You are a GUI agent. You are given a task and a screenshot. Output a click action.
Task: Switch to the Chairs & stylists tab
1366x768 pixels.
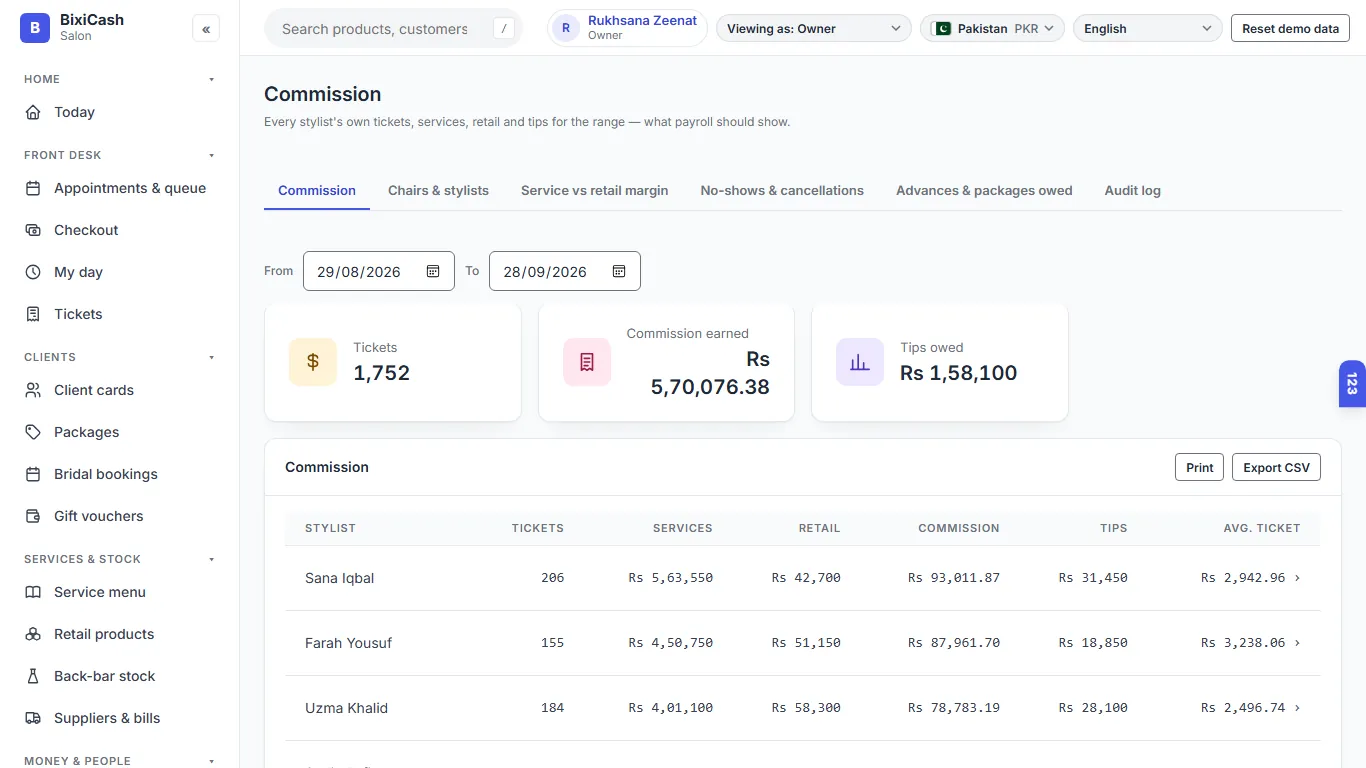438,190
